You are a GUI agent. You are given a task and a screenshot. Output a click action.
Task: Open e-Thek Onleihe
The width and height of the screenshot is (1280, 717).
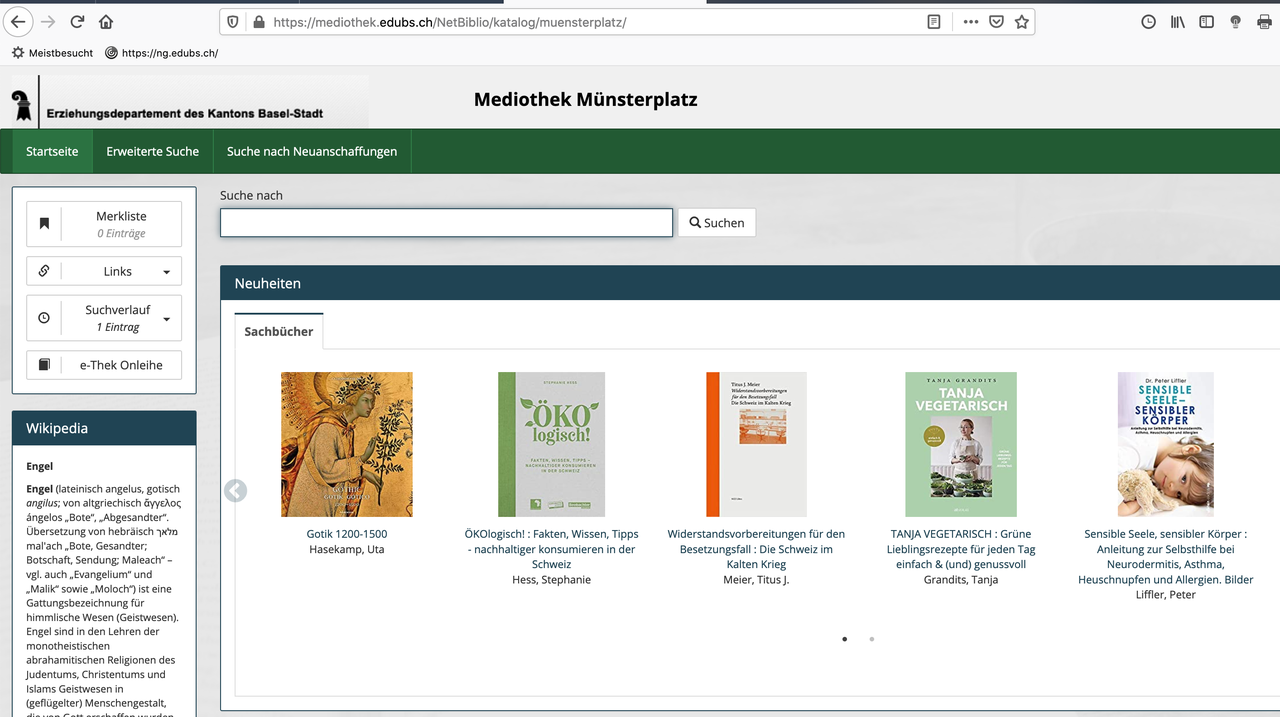104,365
